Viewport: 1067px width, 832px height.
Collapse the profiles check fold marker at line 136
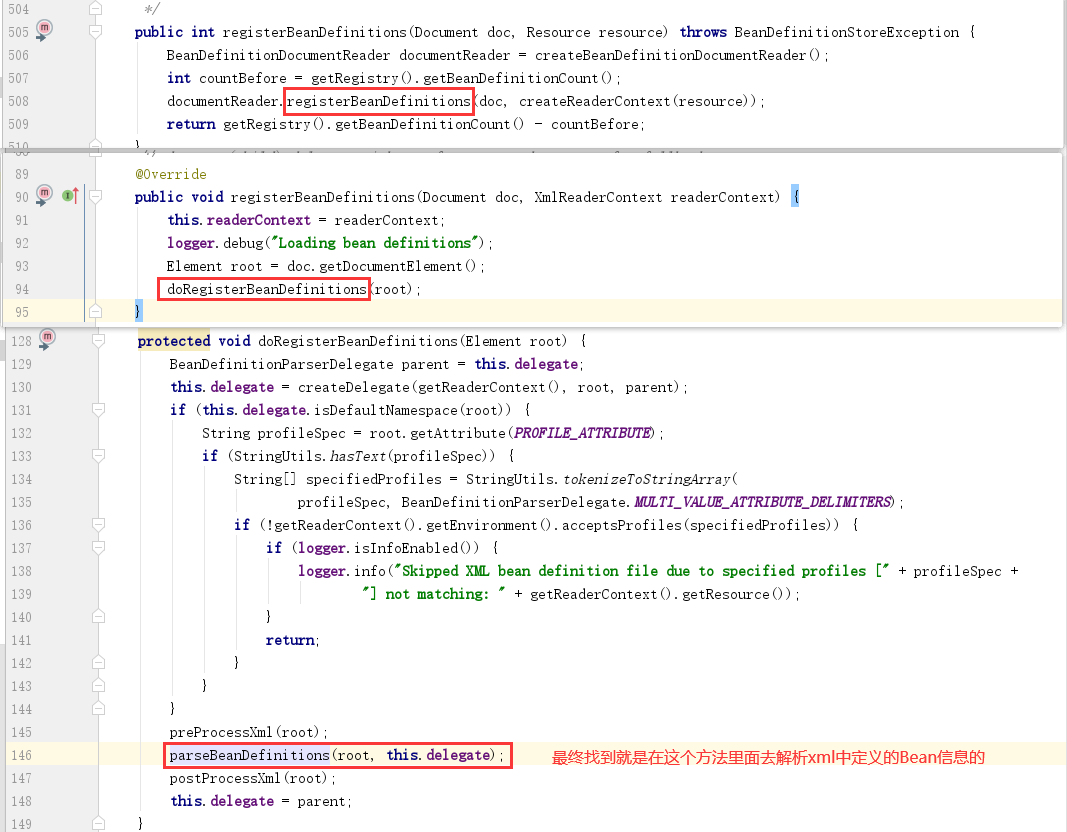pyautogui.click(x=97, y=524)
